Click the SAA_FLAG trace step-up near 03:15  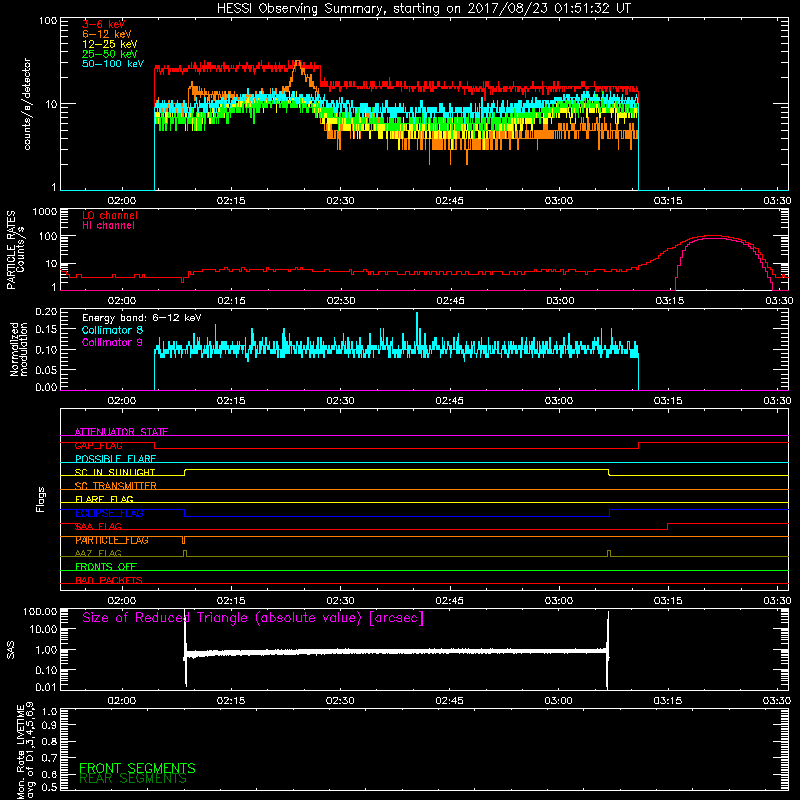click(x=668, y=526)
